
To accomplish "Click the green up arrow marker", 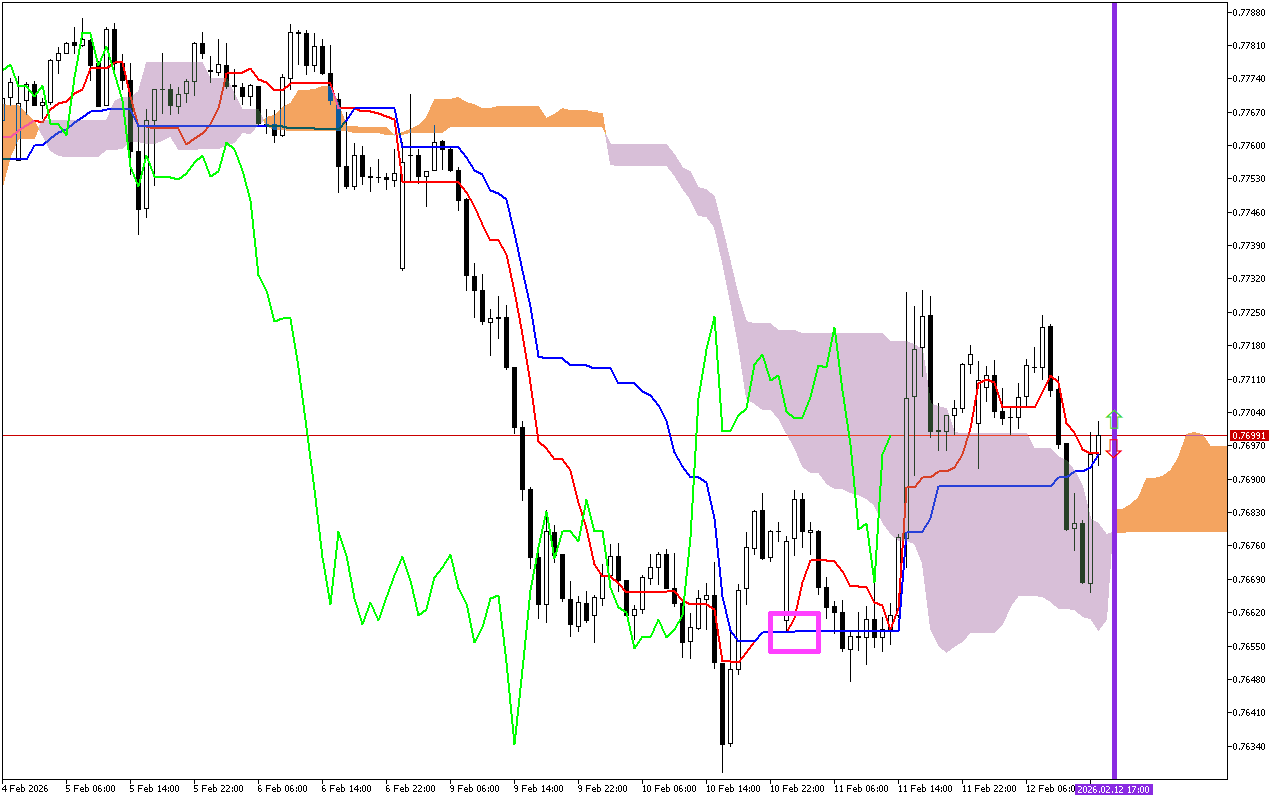I will [x=1114, y=420].
